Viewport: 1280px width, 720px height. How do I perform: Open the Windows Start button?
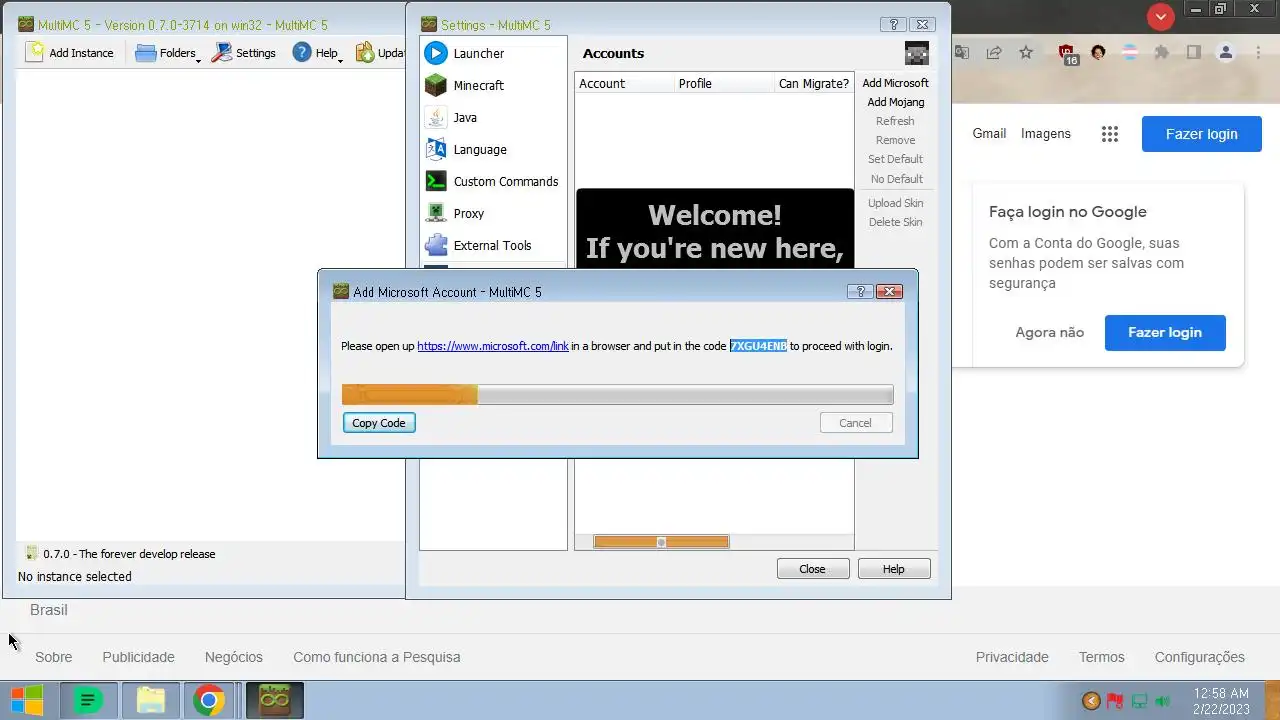(27, 701)
